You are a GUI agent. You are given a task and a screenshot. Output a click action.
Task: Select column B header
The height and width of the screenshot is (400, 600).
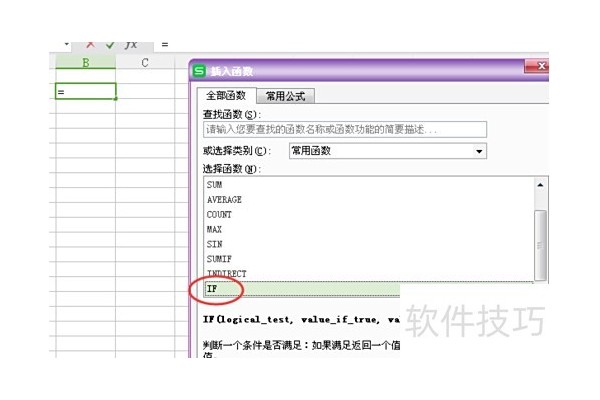coord(86,62)
